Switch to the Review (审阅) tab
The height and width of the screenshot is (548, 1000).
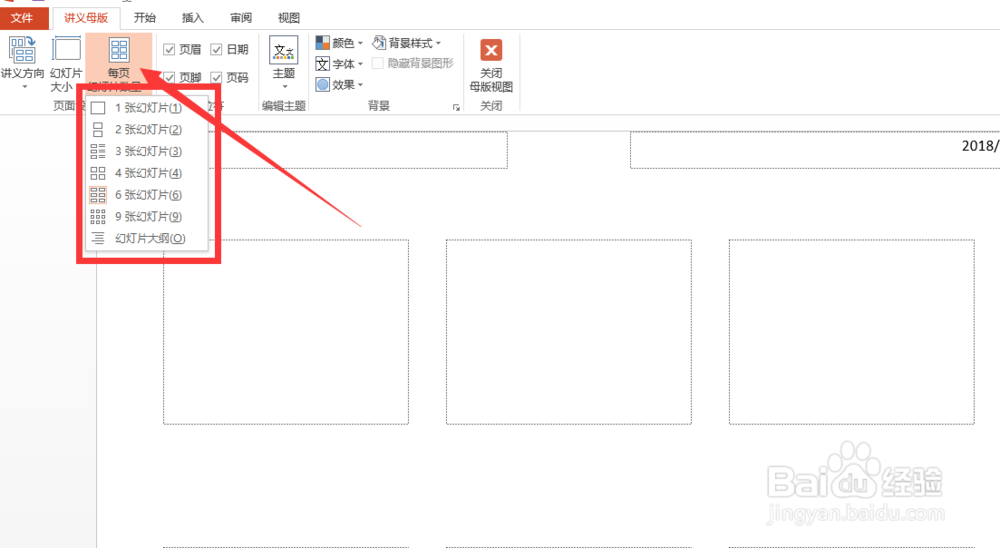click(240, 18)
